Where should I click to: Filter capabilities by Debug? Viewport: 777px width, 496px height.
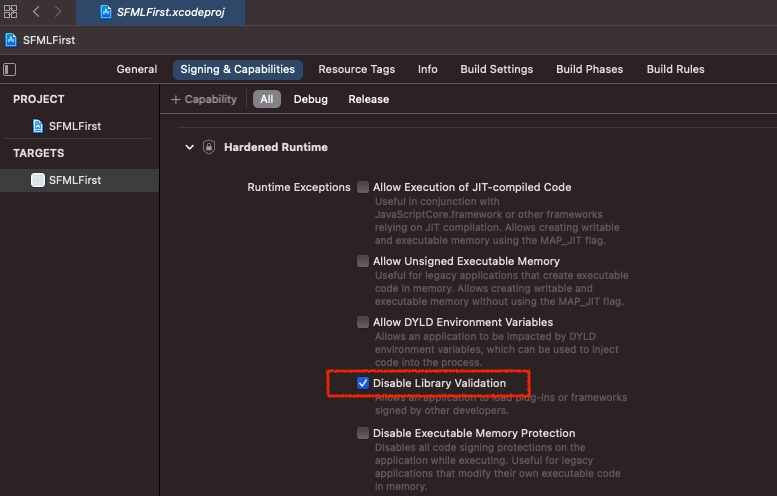(310, 99)
